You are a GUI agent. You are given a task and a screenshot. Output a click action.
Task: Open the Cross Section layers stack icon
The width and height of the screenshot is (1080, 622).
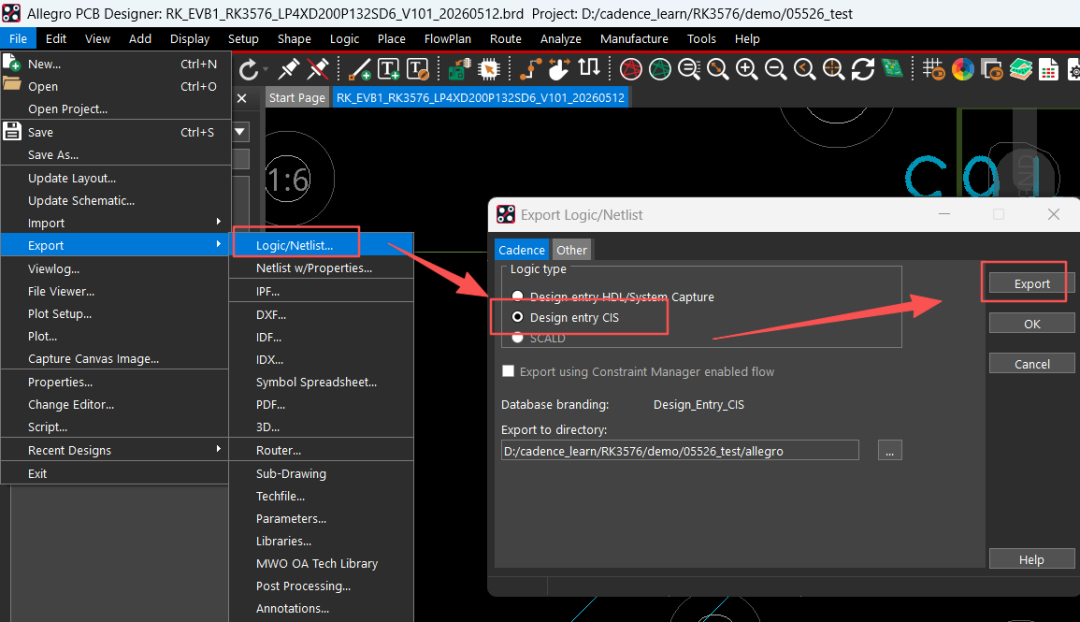coord(1021,69)
